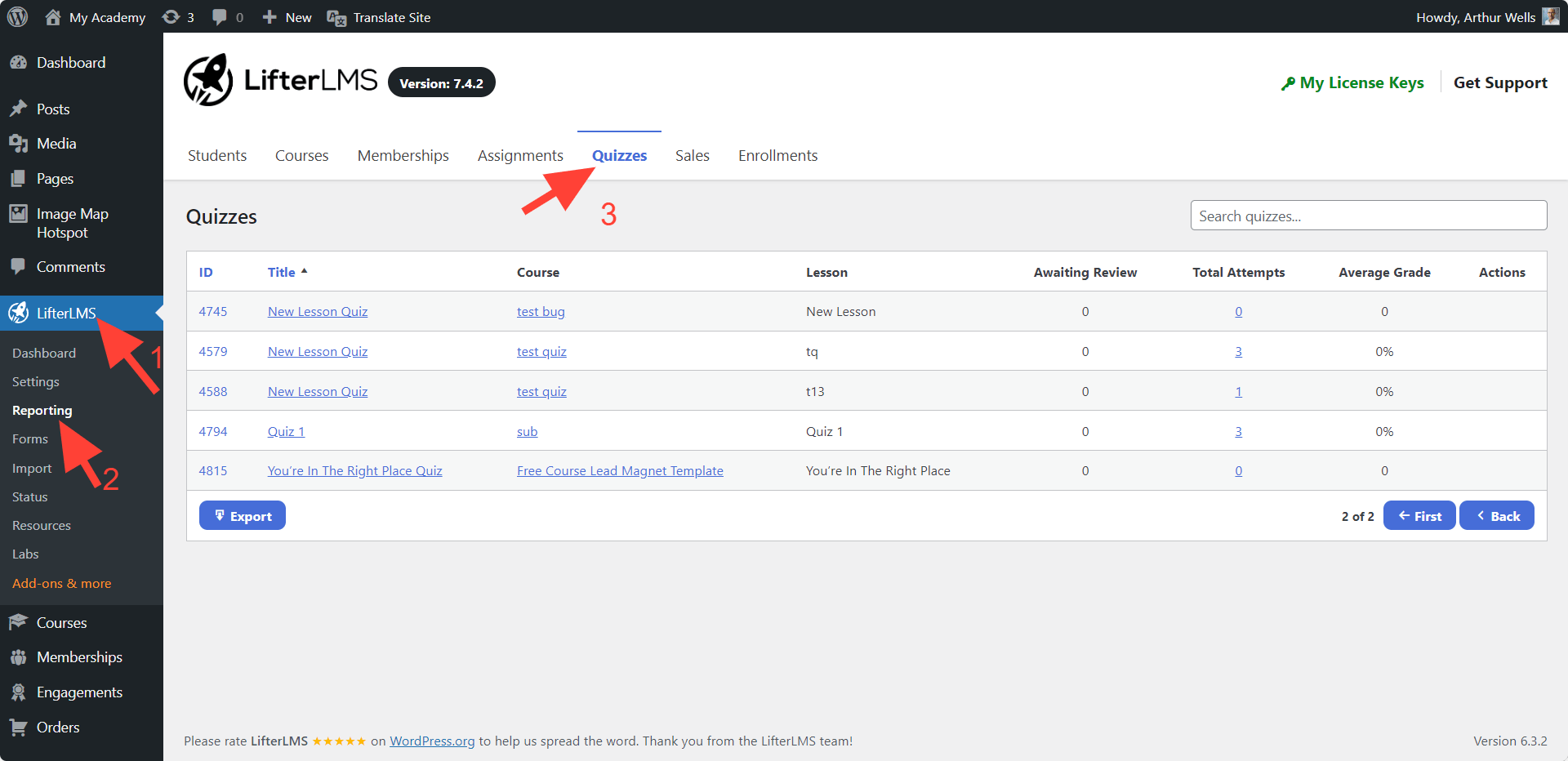Click the Dashboard gauge icon in sidebar
The image size is (1568, 761).
[x=18, y=62]
